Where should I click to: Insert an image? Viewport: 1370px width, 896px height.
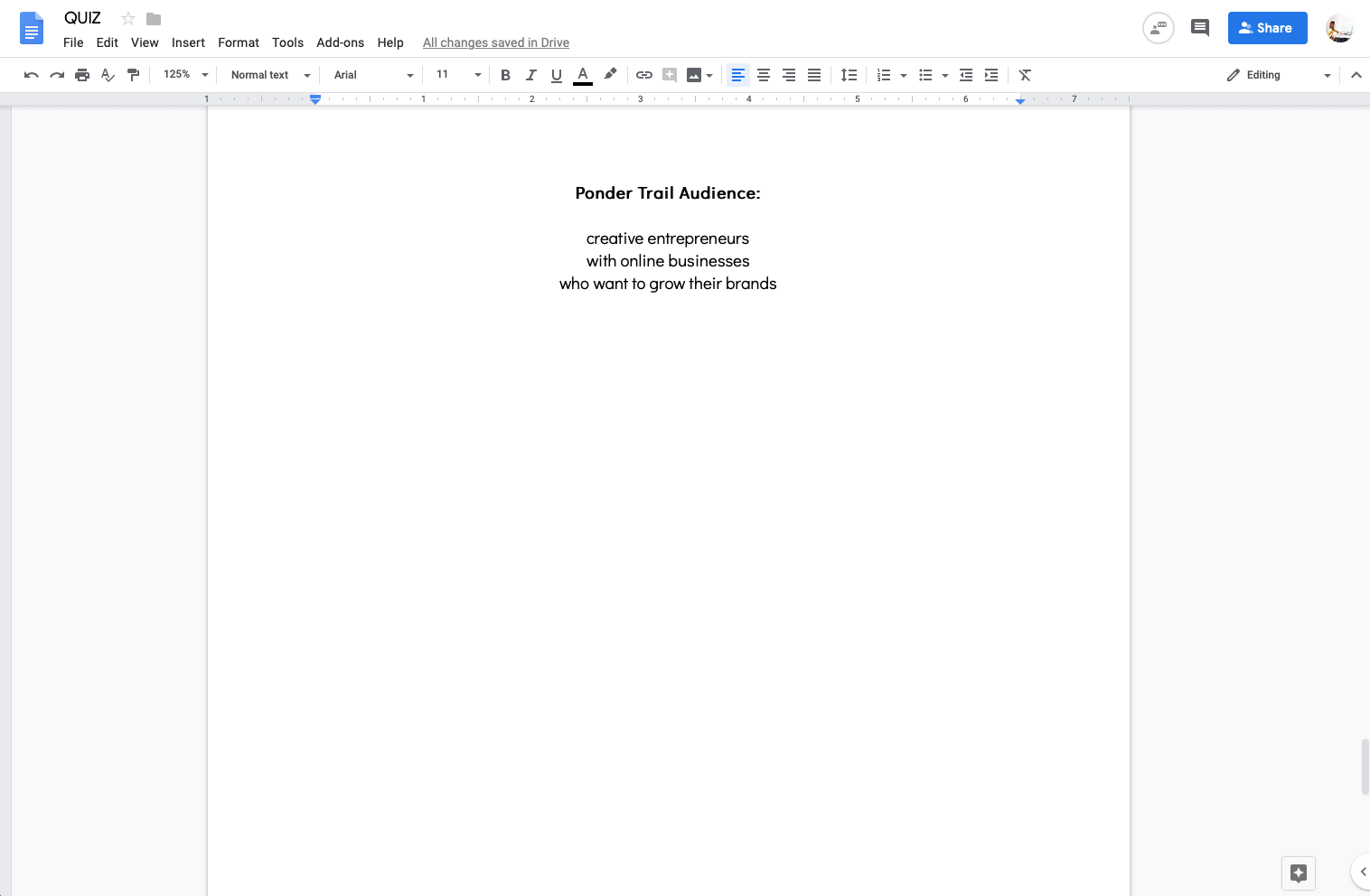point(693,75)
